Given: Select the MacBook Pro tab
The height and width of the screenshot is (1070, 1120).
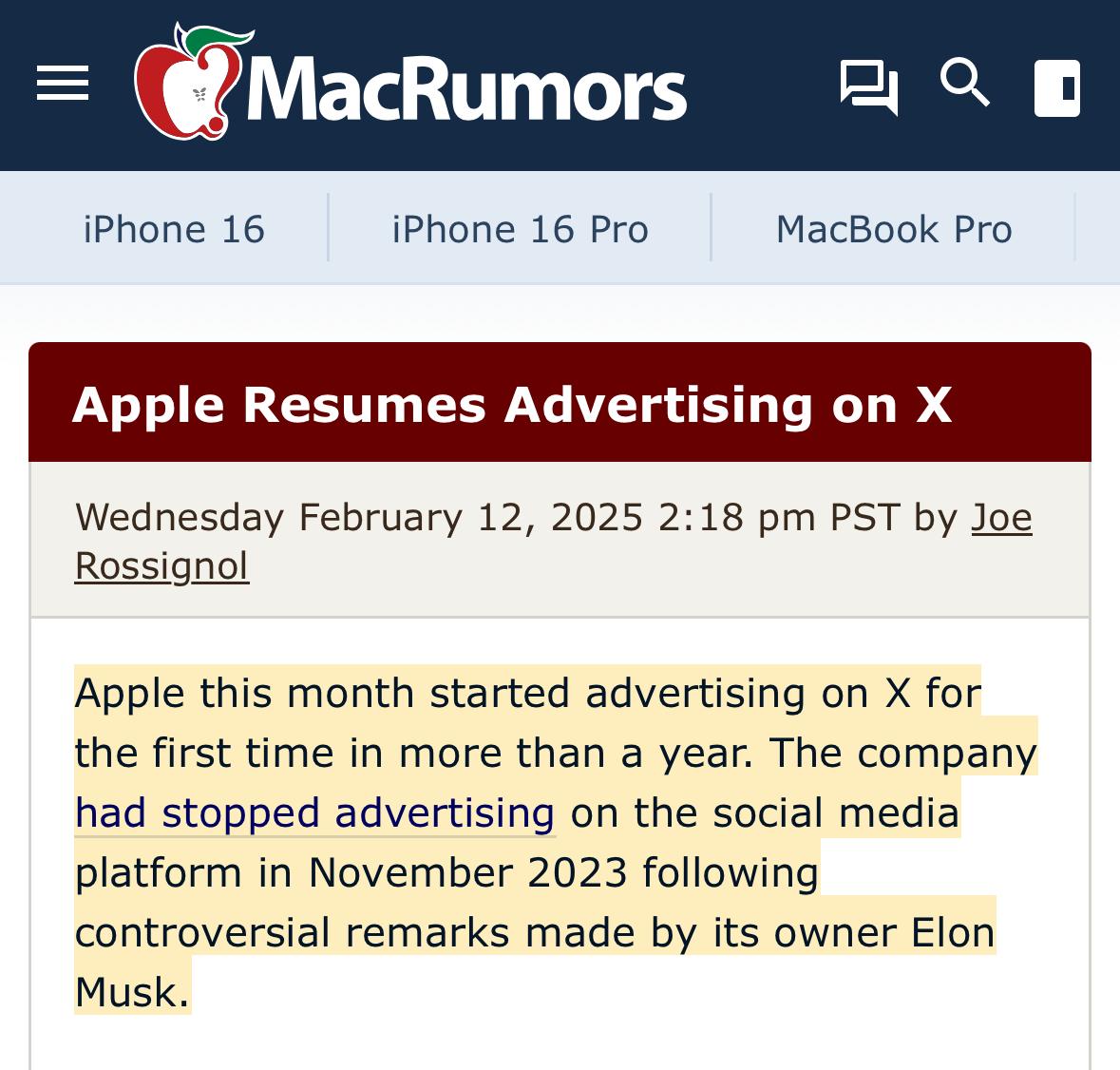Looking at the screenshot, I should click(894, 229).
